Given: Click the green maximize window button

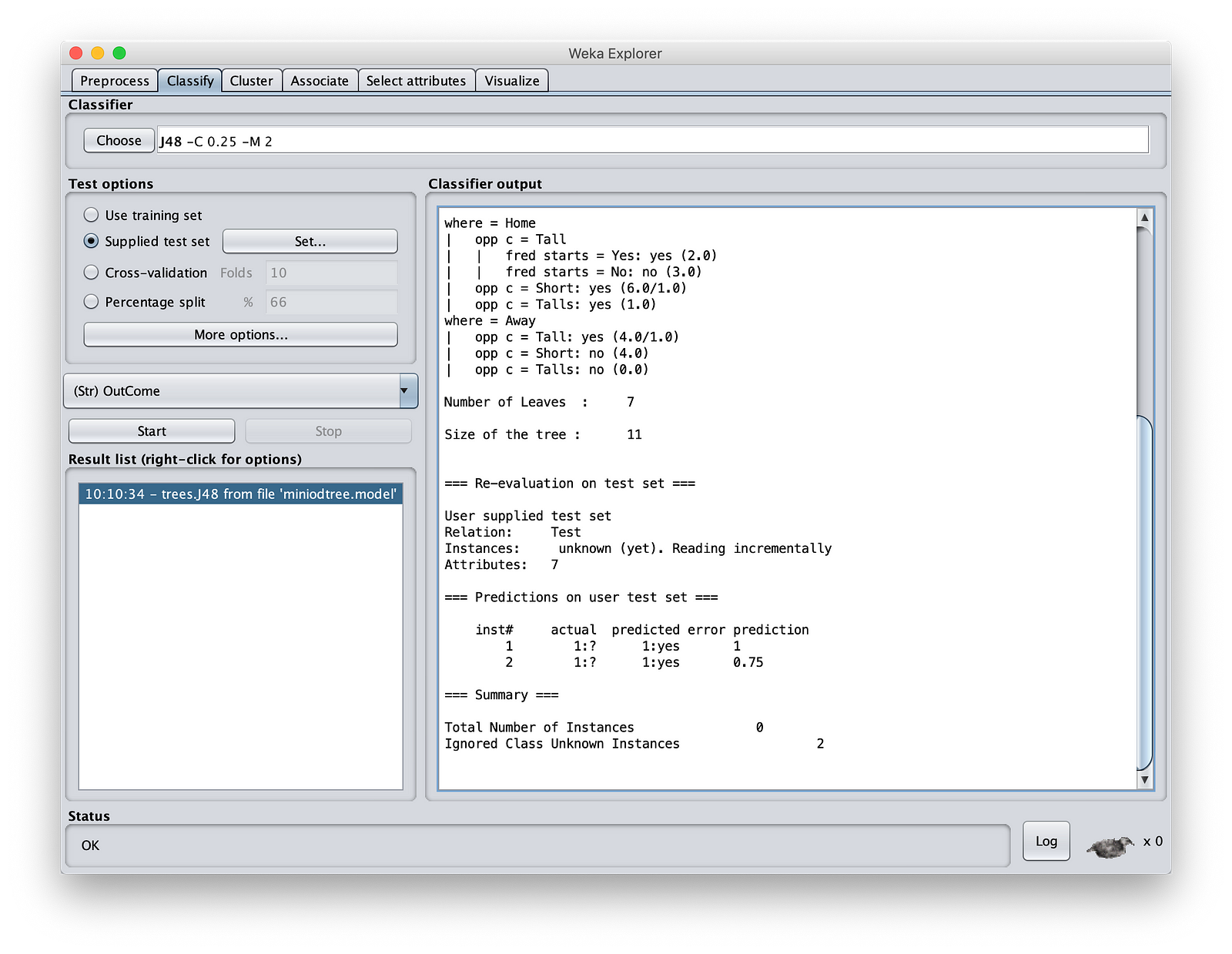Looking at the screenshot, I should point(119,53).
